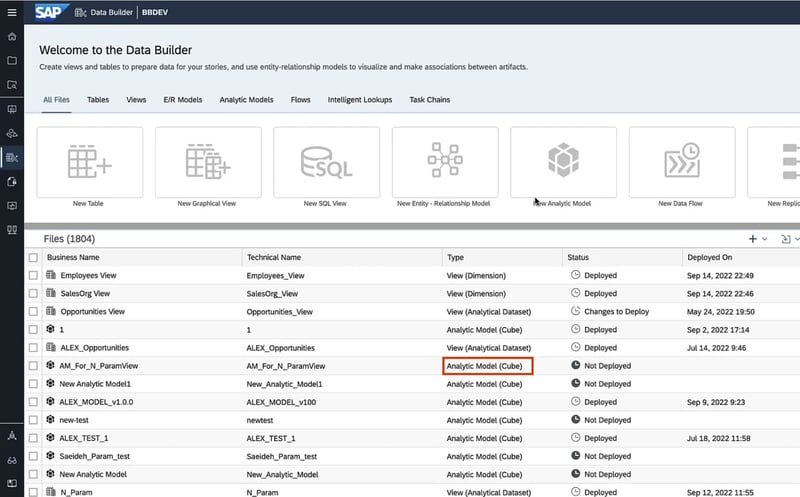Click the New Table tile
This screenshot has height=497, width=800.
click(90, 162)
